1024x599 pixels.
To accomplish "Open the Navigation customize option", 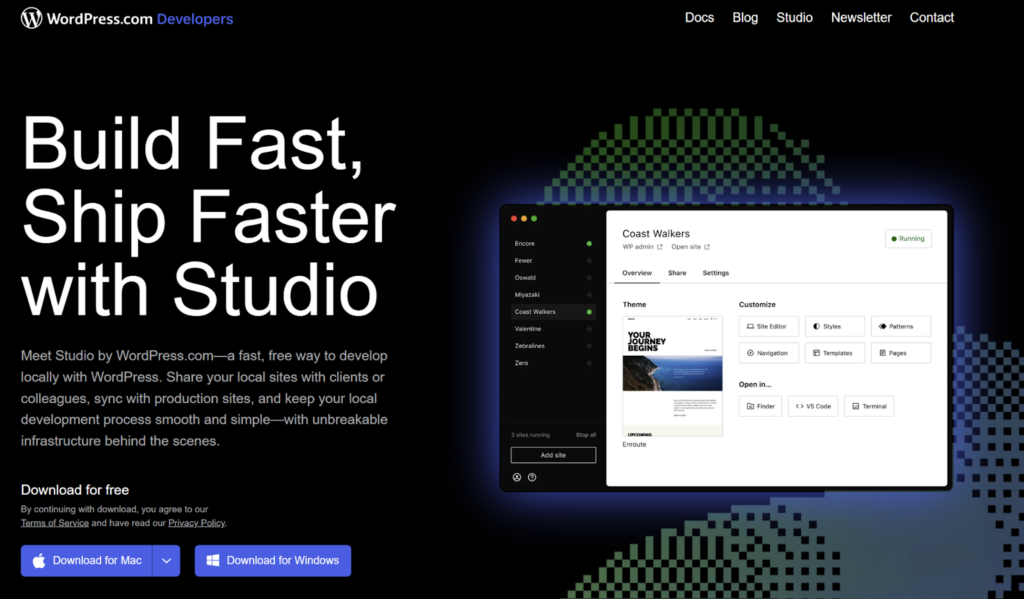I will (x=768, y=353).
